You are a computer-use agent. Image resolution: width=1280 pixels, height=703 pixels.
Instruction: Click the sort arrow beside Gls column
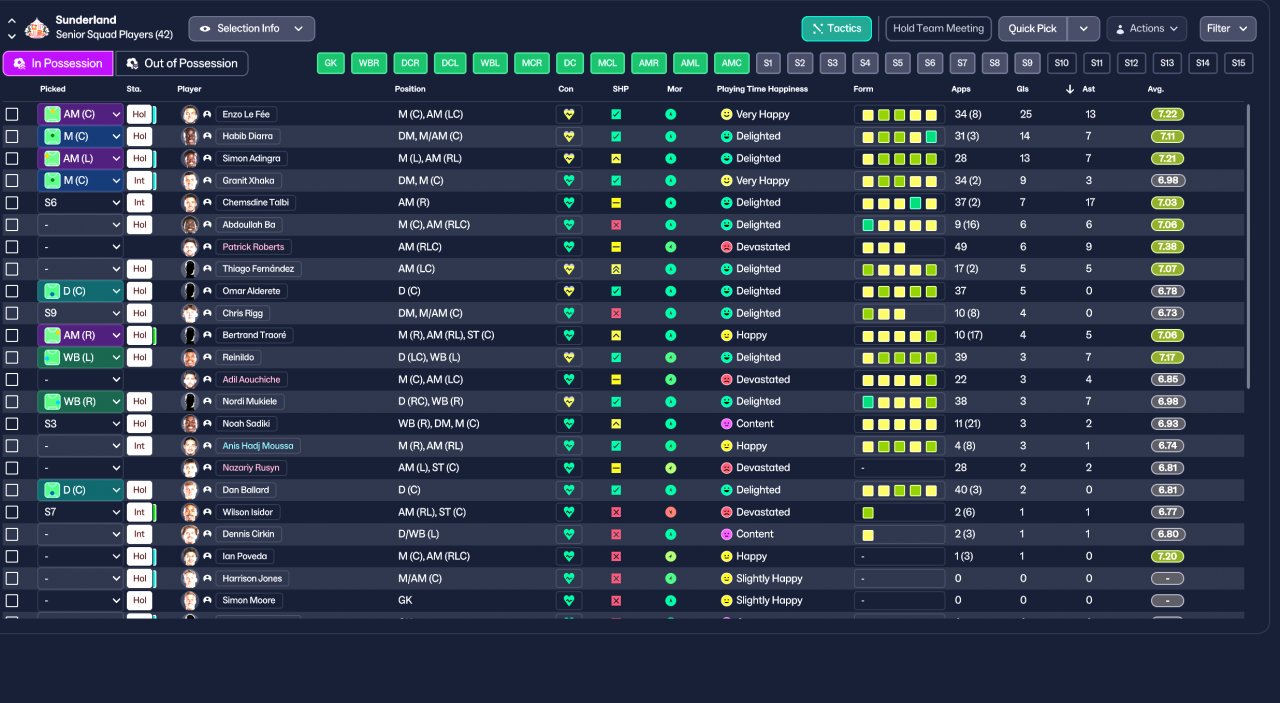pos(1070,89)
